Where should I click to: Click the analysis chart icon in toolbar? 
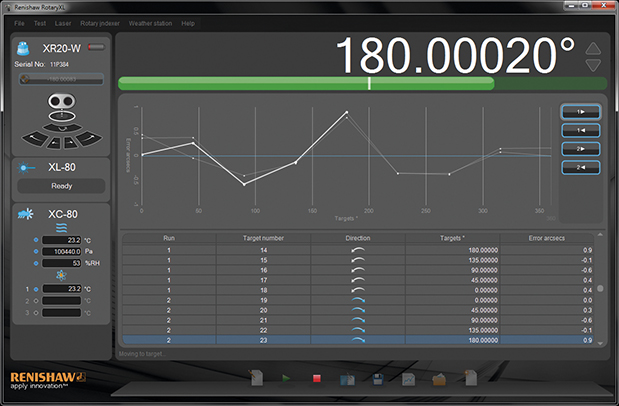click(409, 380)
